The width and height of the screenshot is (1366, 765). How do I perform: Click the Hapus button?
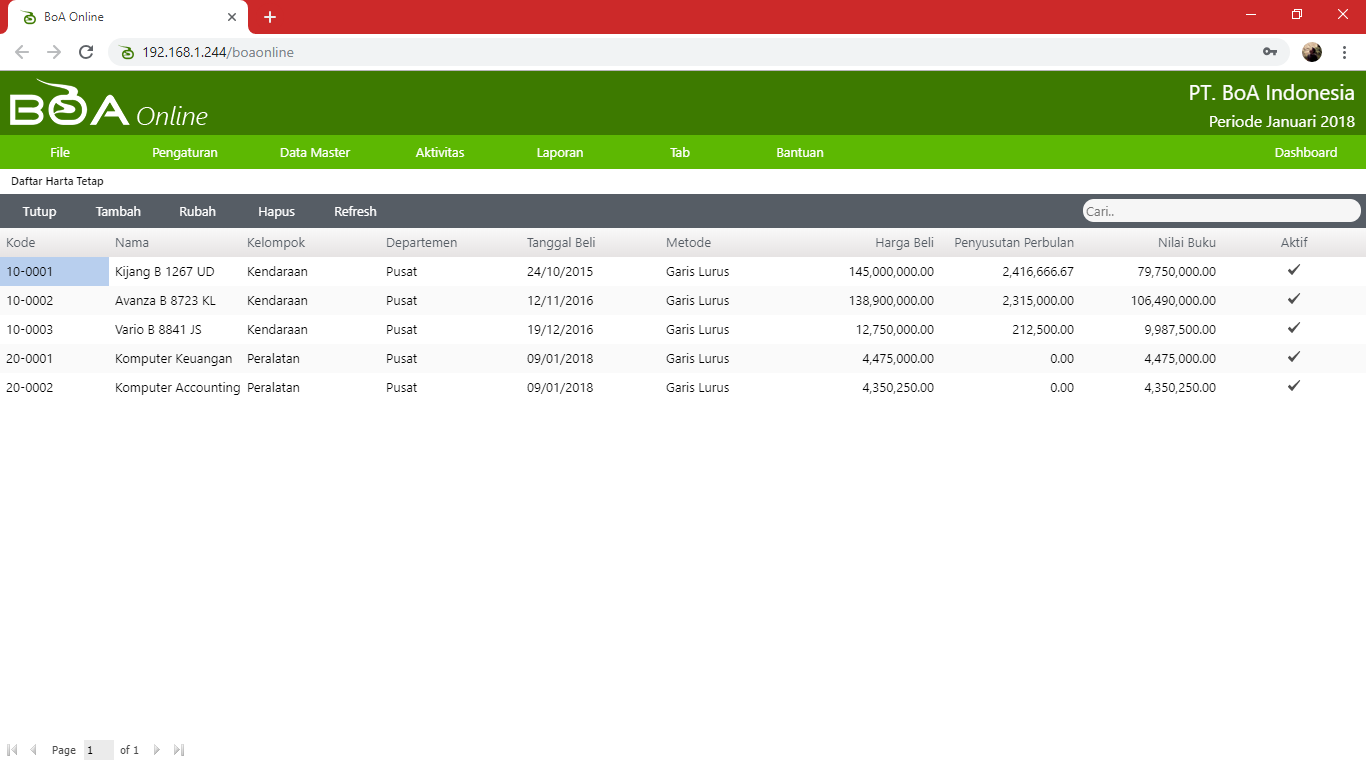tap(276, 212)
